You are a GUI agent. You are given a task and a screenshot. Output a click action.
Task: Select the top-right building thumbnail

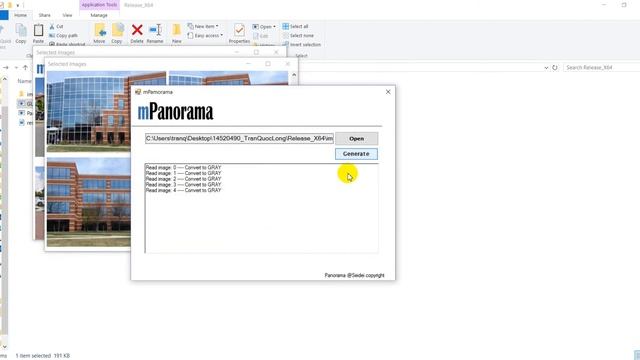pos(228,78)
